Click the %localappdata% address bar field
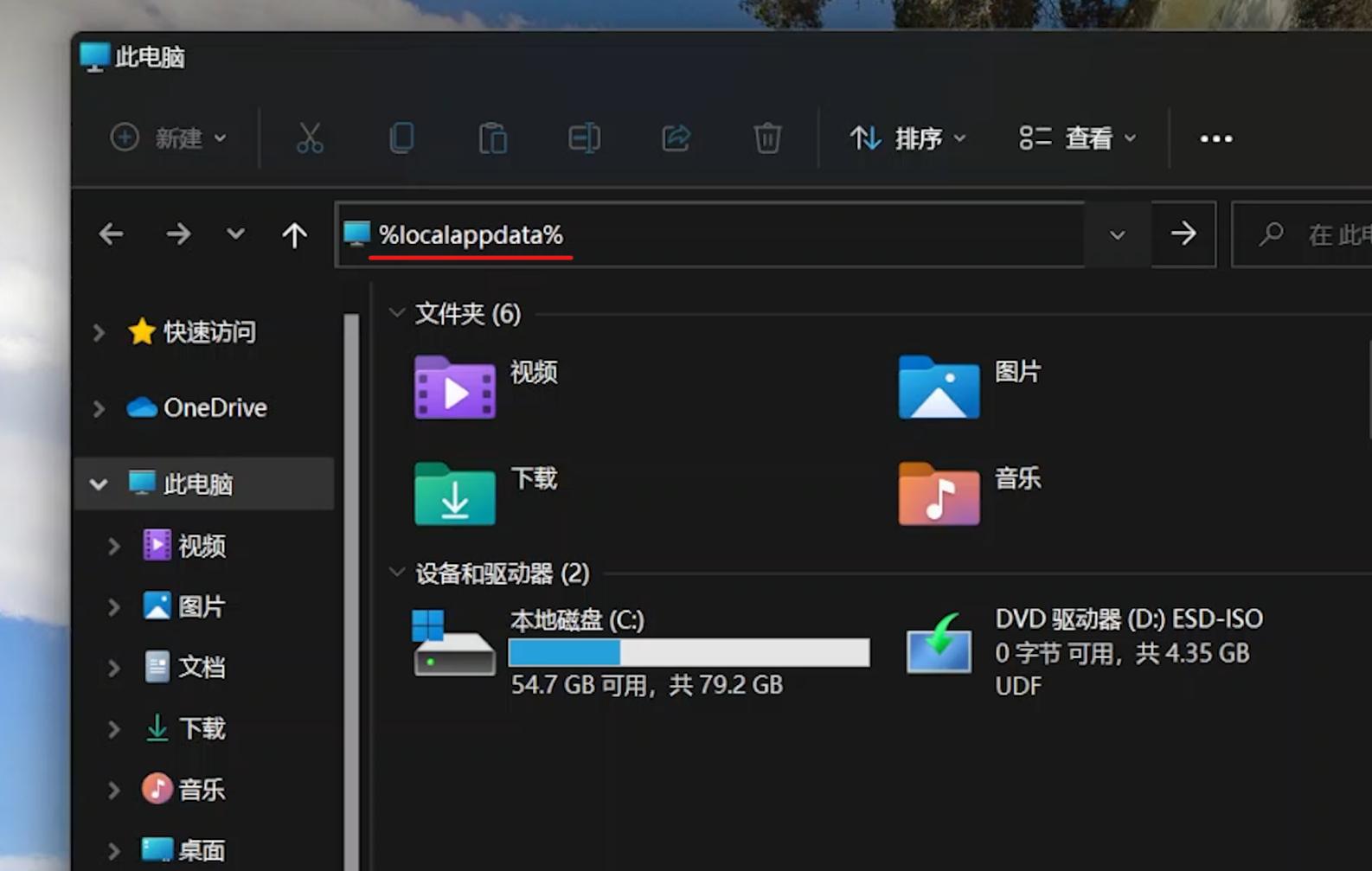The width and height of the screenshot is (1372, 871). pyautogui.click(x=709, y=234)
